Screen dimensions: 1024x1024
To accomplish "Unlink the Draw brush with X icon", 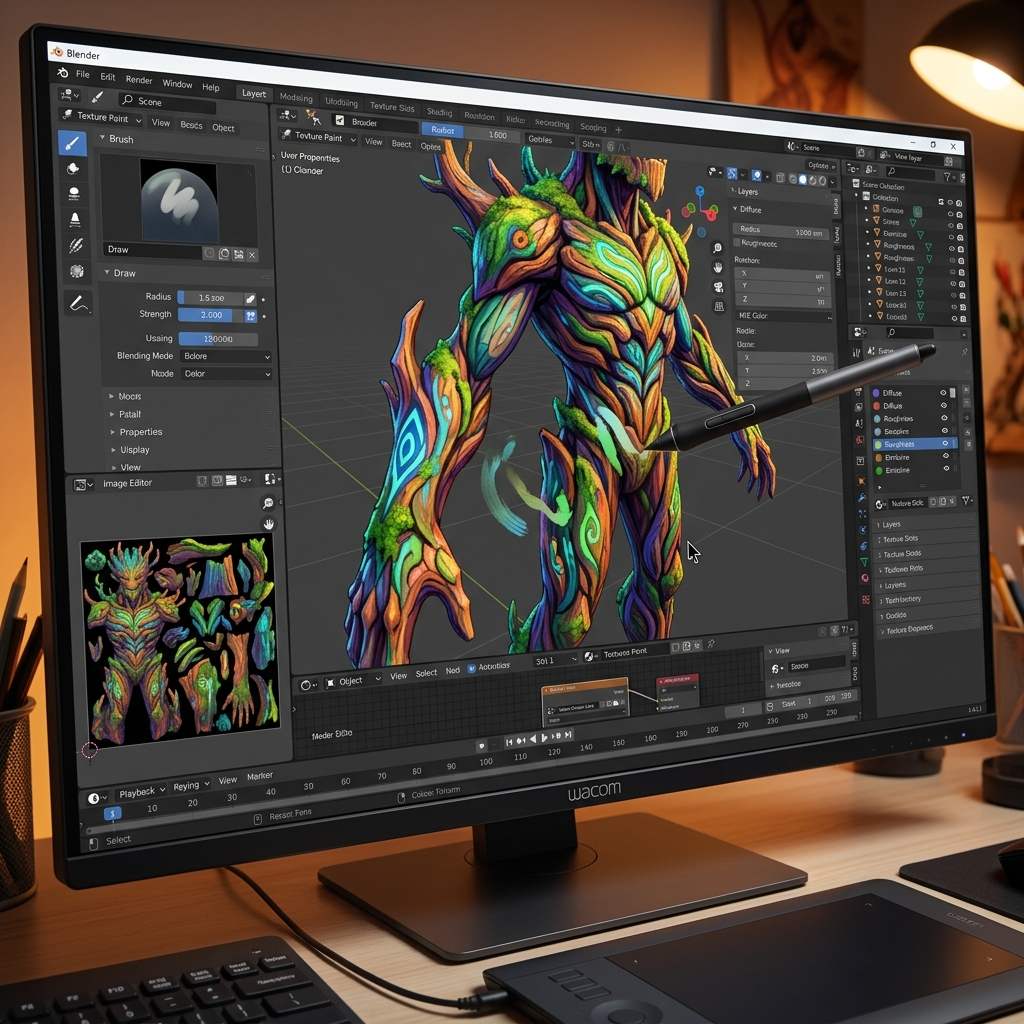I will tap(252, 255).
